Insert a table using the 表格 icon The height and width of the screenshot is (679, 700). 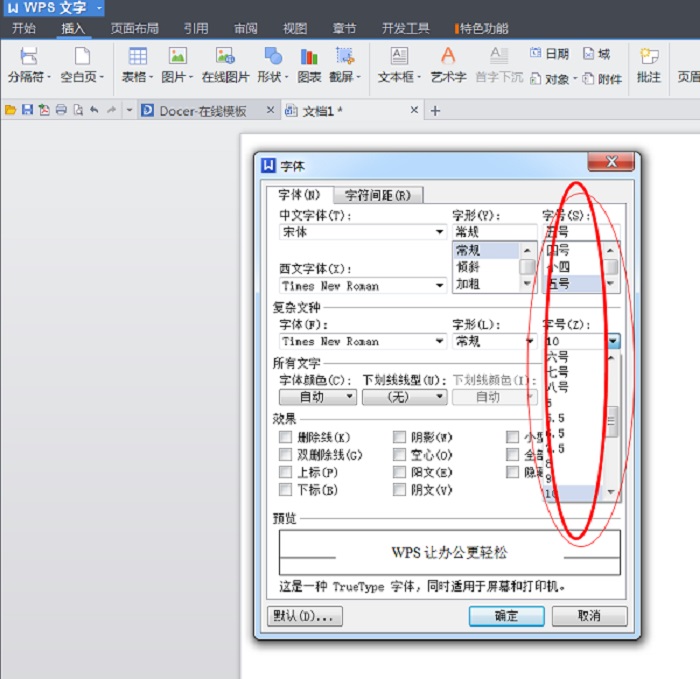click(x=137, y=58)
